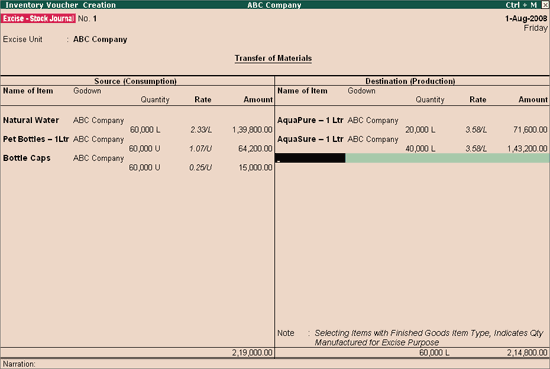Screen dimensions: 550x369
Task: Click the Ctrl + M shortcut label
Action: point(521,5)
